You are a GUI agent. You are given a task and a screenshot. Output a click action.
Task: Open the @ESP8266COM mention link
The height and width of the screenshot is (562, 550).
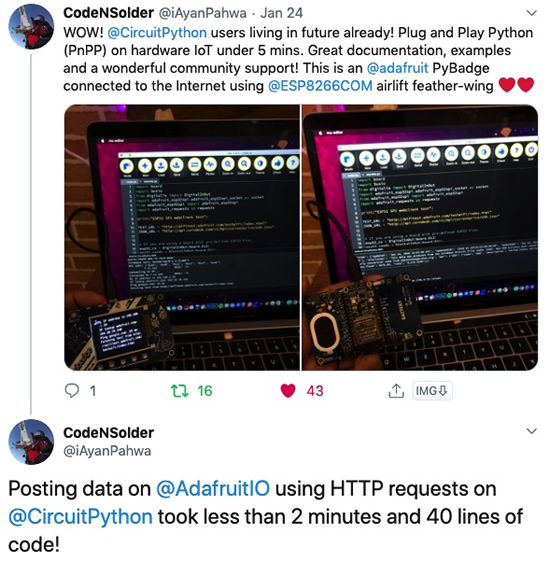[320, 86]
